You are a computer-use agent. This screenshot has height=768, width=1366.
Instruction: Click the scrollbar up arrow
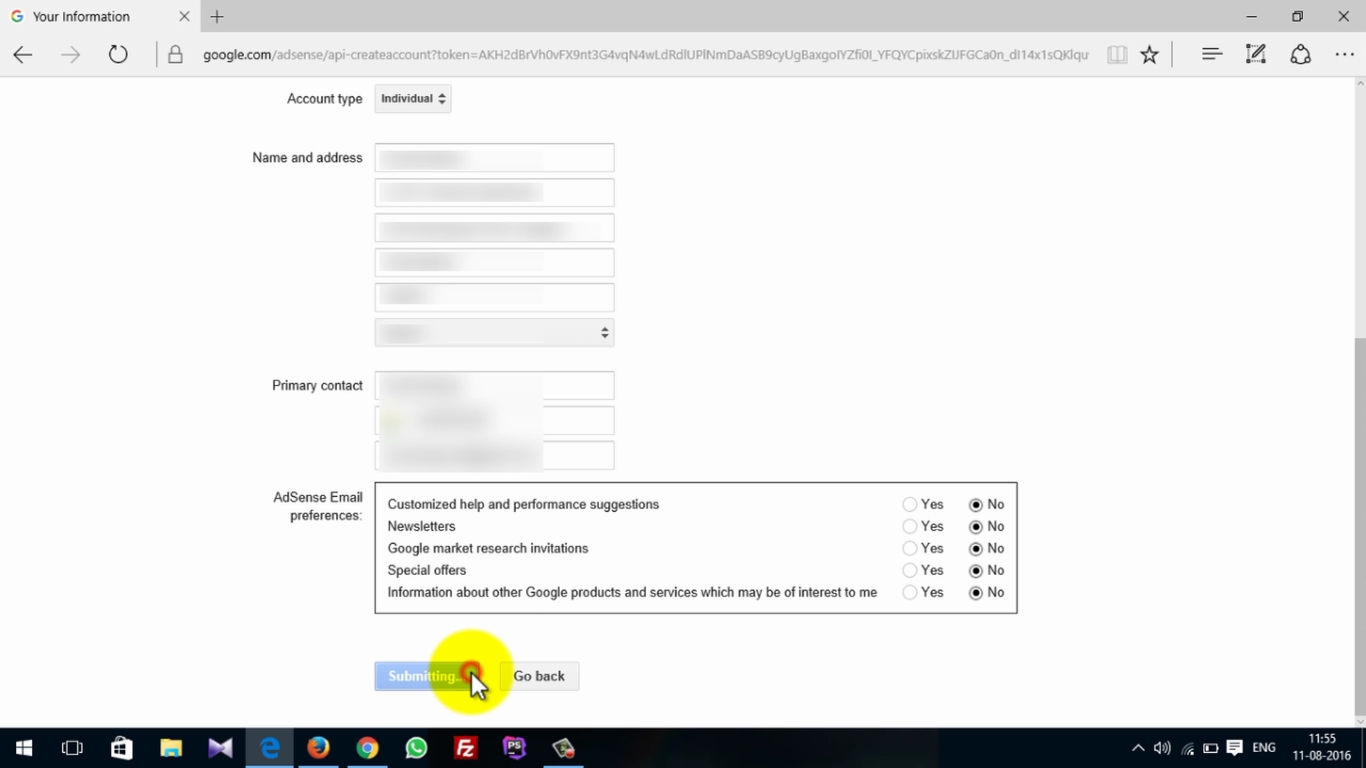pyautogui.click(x=1359, y=84)
